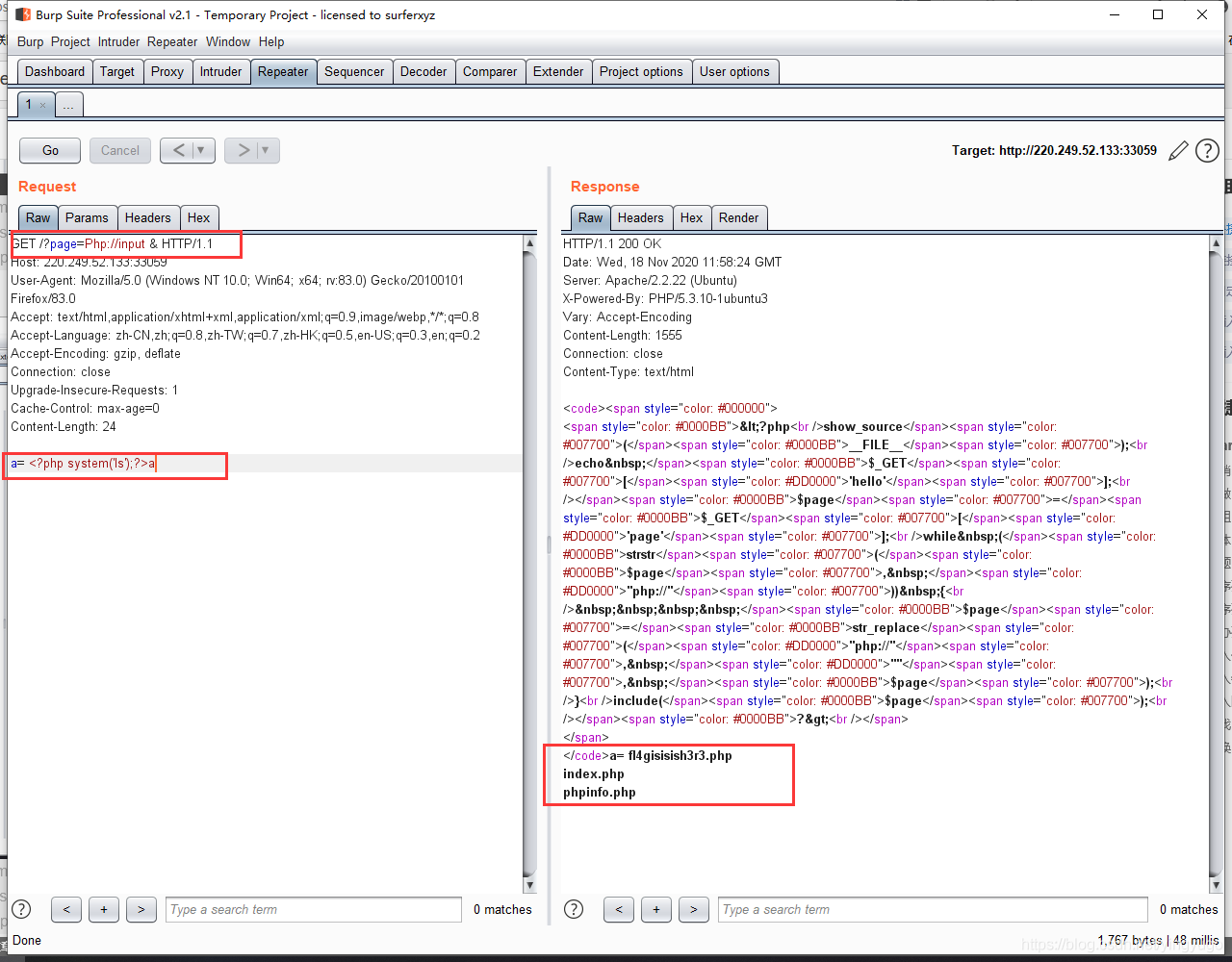This screenshot has width=1232, height=962.
Task: Open the Window menu
Action: click(x=228, y=41)
